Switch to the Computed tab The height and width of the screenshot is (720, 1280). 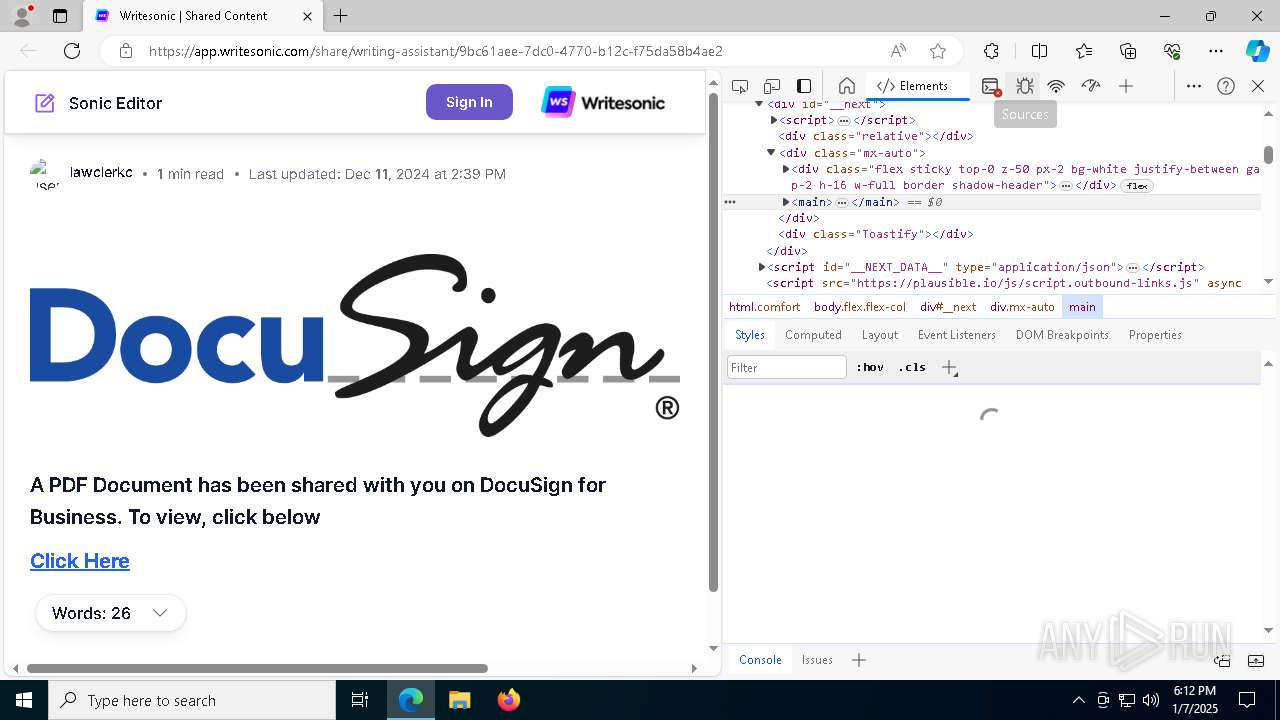tap(813, 335)
